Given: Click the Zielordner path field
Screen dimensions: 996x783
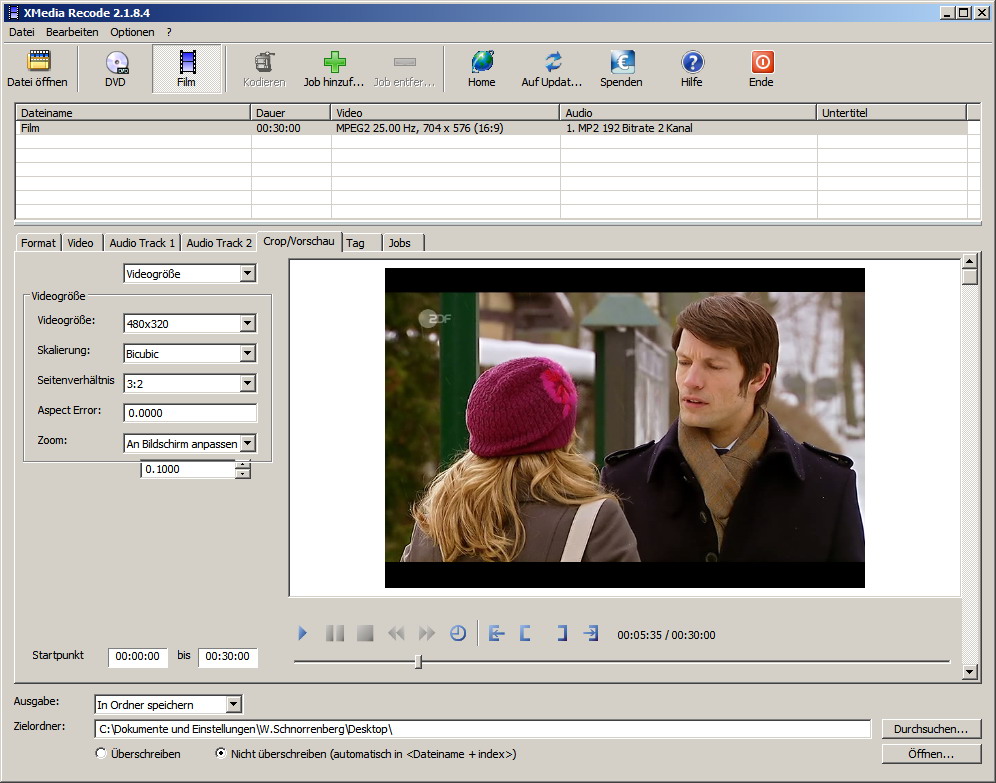Looking at the screenshot, I should [483, 729].
